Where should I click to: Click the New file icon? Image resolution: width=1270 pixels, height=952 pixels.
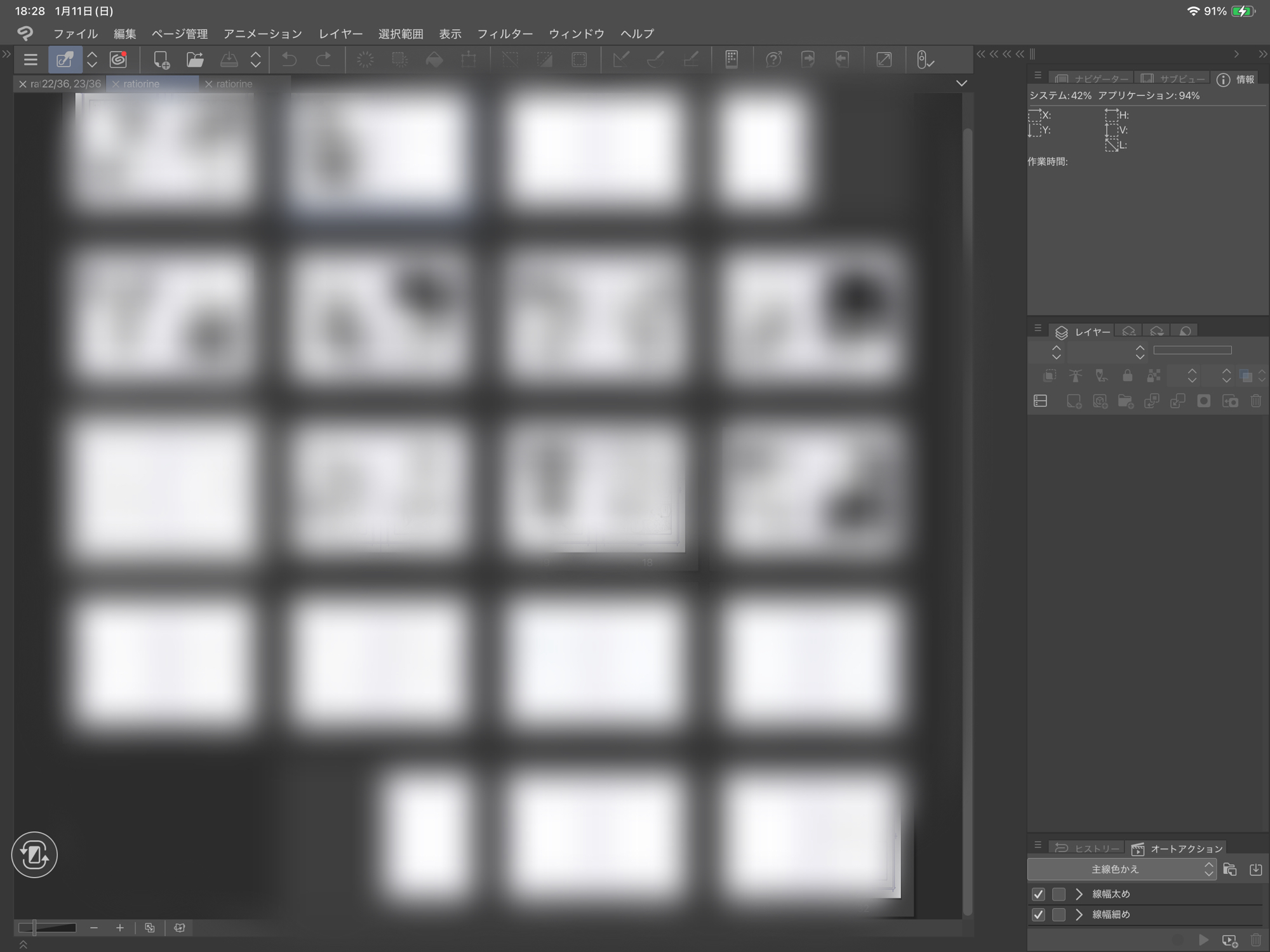click(161, 60)
